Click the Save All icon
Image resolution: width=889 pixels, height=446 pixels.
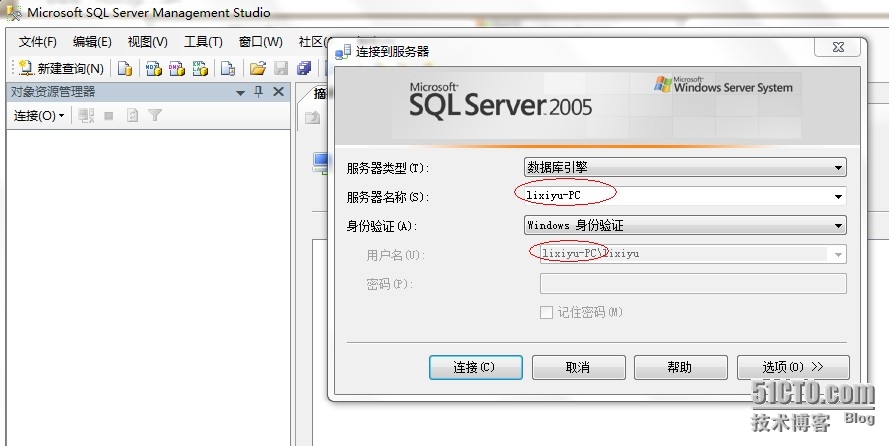coord(304,69)
